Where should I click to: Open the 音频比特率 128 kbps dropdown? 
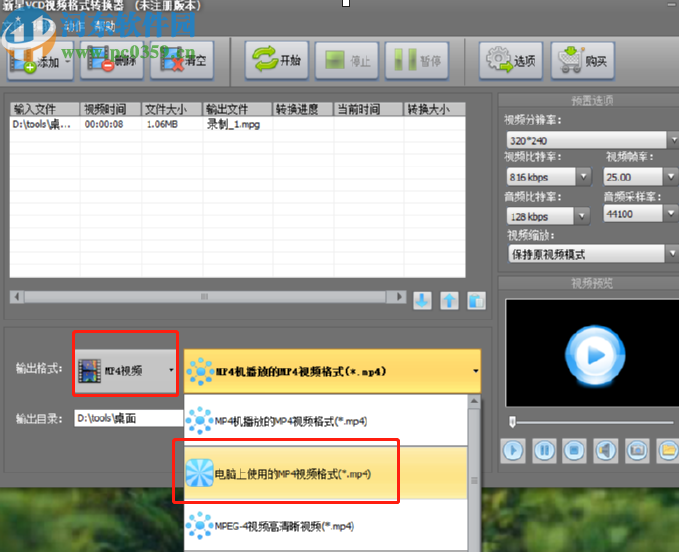point(582,216)
